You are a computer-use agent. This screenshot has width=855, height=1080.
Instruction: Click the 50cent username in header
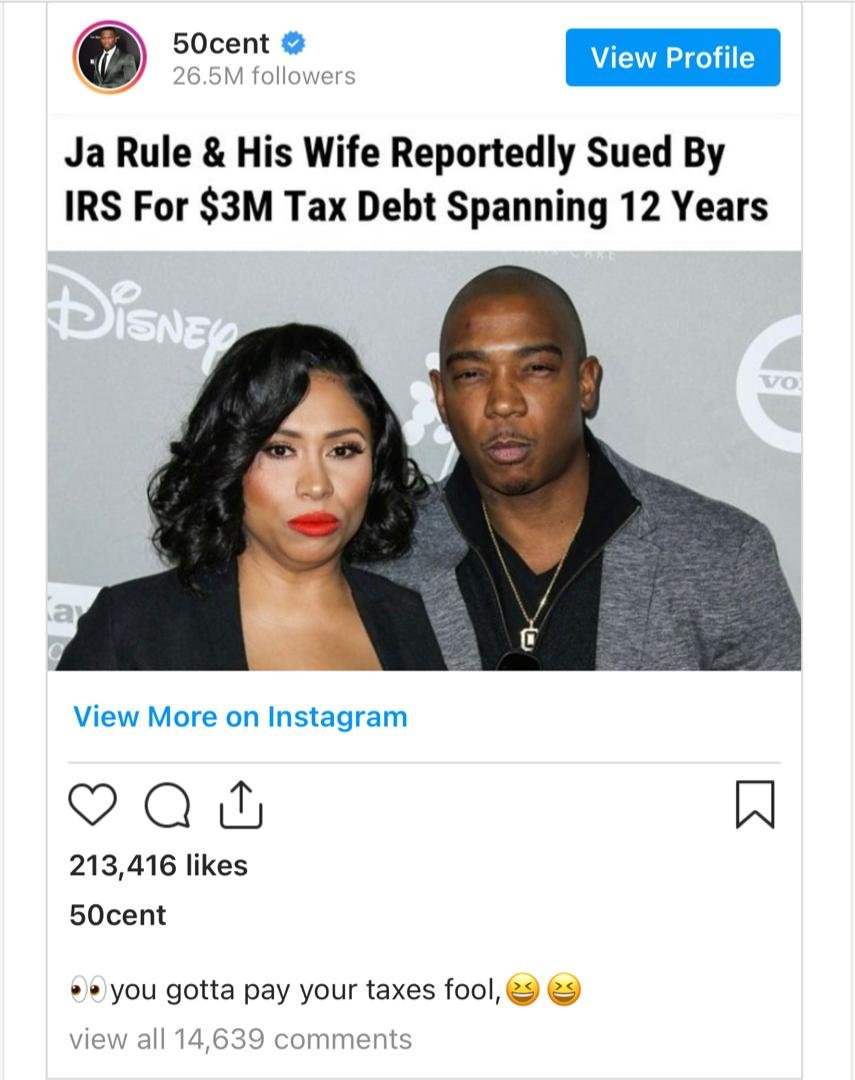220,43
